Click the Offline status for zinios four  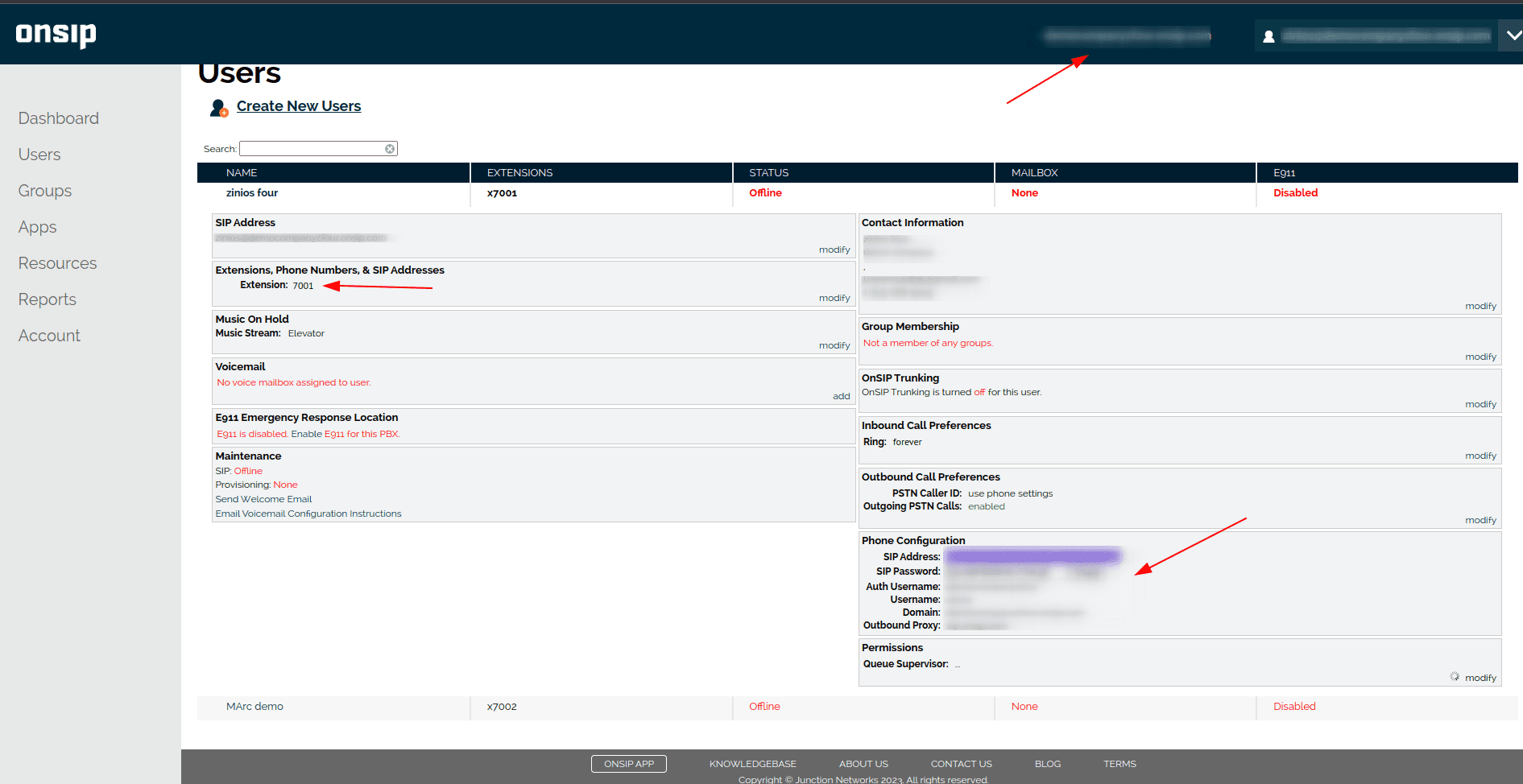[765, 193]
